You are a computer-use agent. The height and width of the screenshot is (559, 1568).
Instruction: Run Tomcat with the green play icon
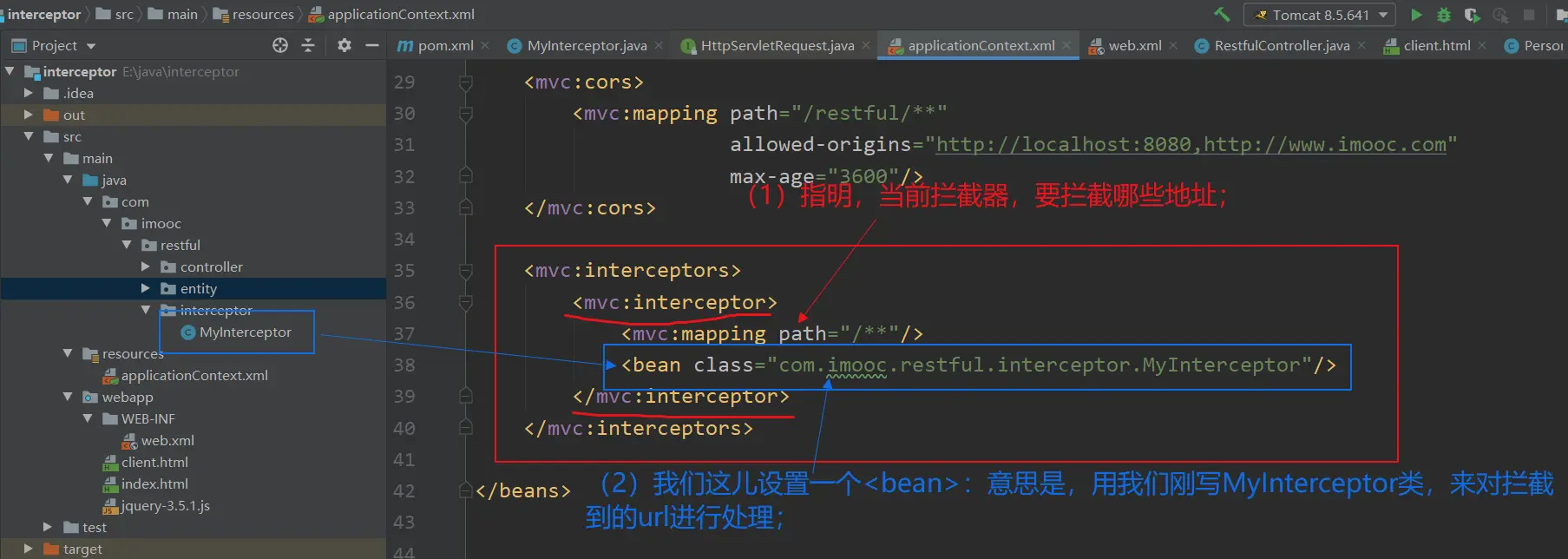(1416, 15)
